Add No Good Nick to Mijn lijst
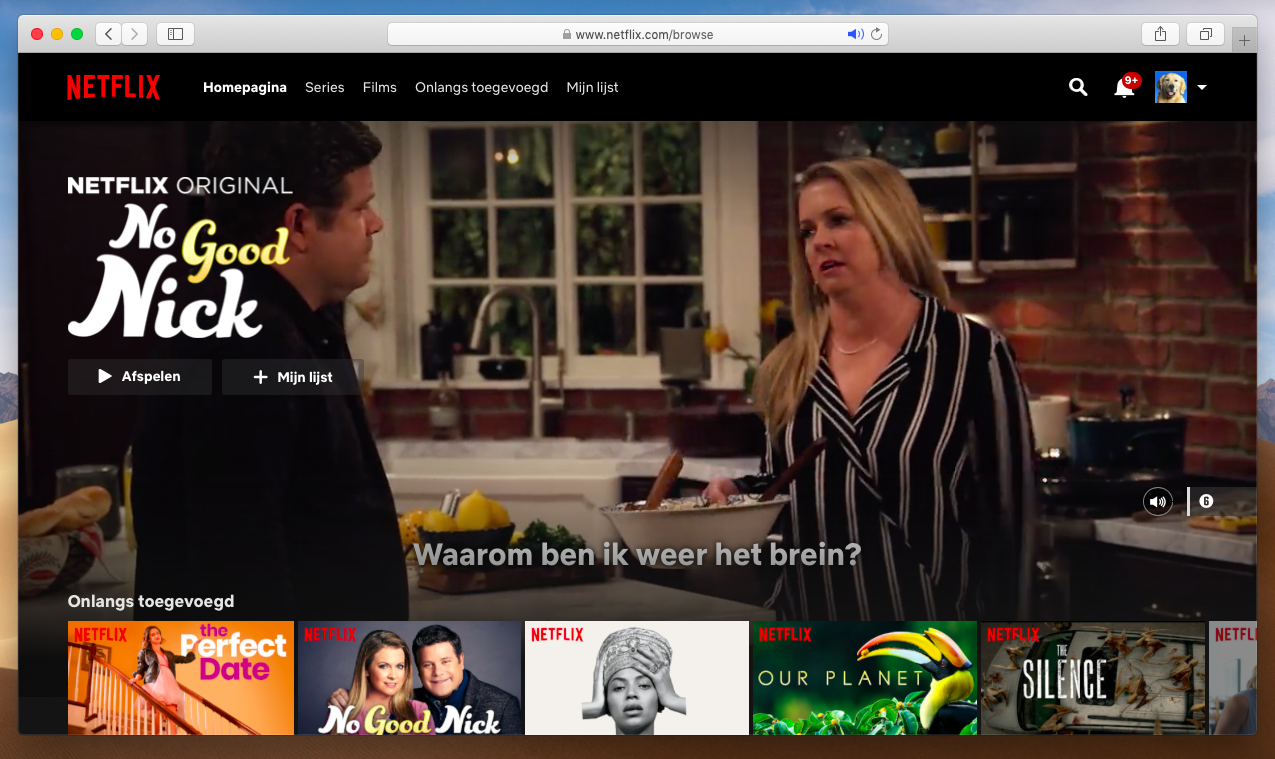This screenshot has width=1275, height=759. (x=292, y=377)
